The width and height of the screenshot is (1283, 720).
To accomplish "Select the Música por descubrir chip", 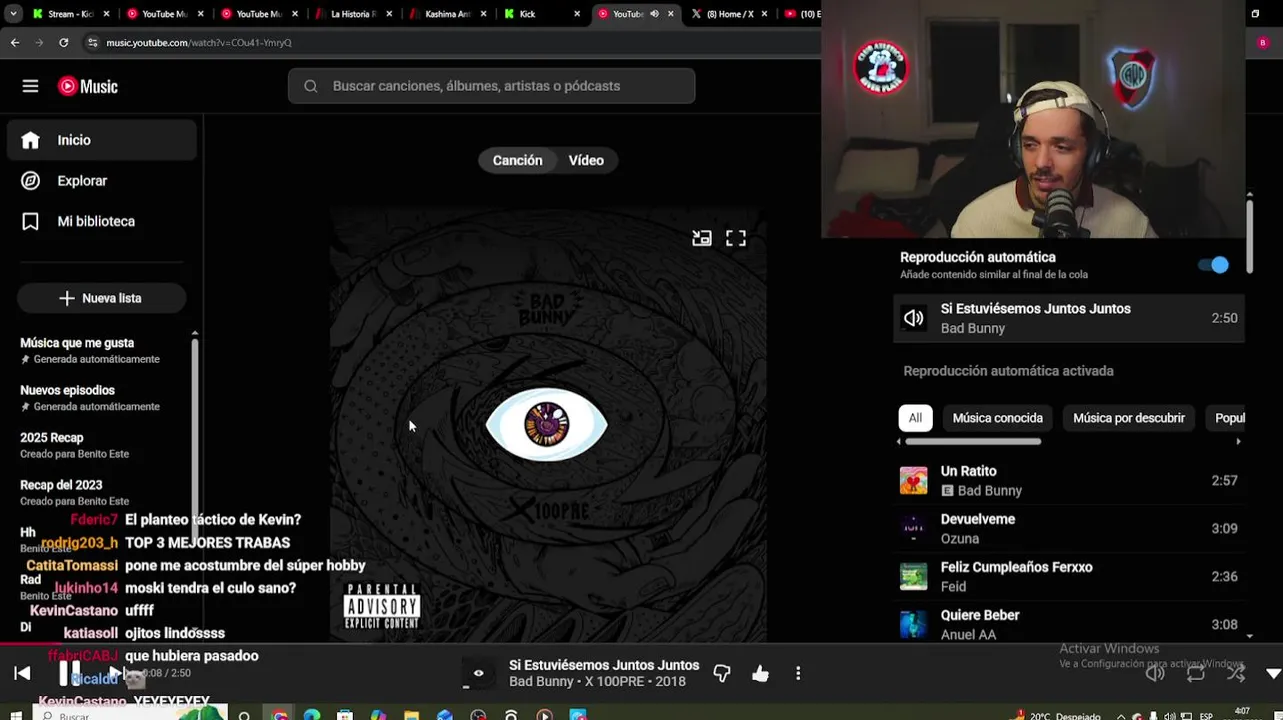I will (1129, 418).
